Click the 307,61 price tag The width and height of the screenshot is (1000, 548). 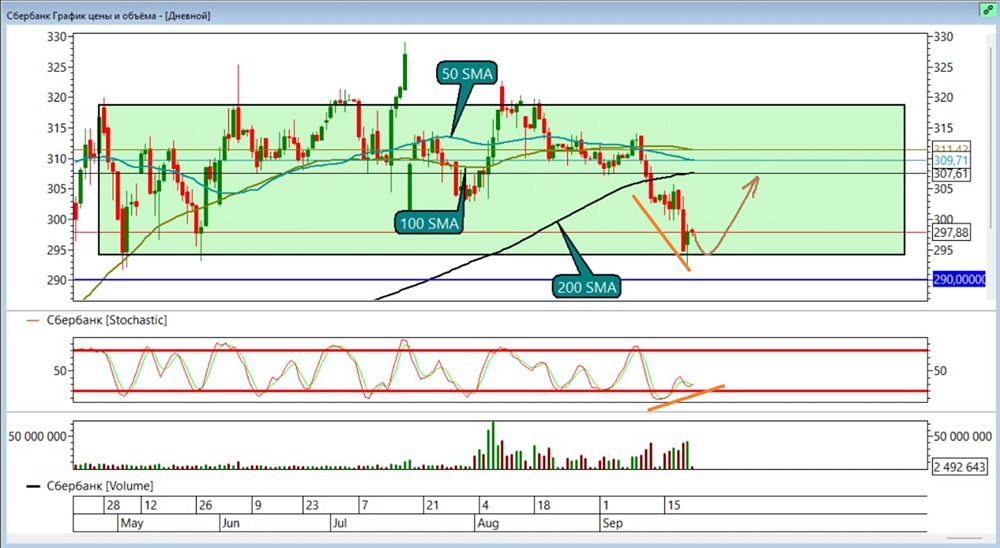pos(951,174)
